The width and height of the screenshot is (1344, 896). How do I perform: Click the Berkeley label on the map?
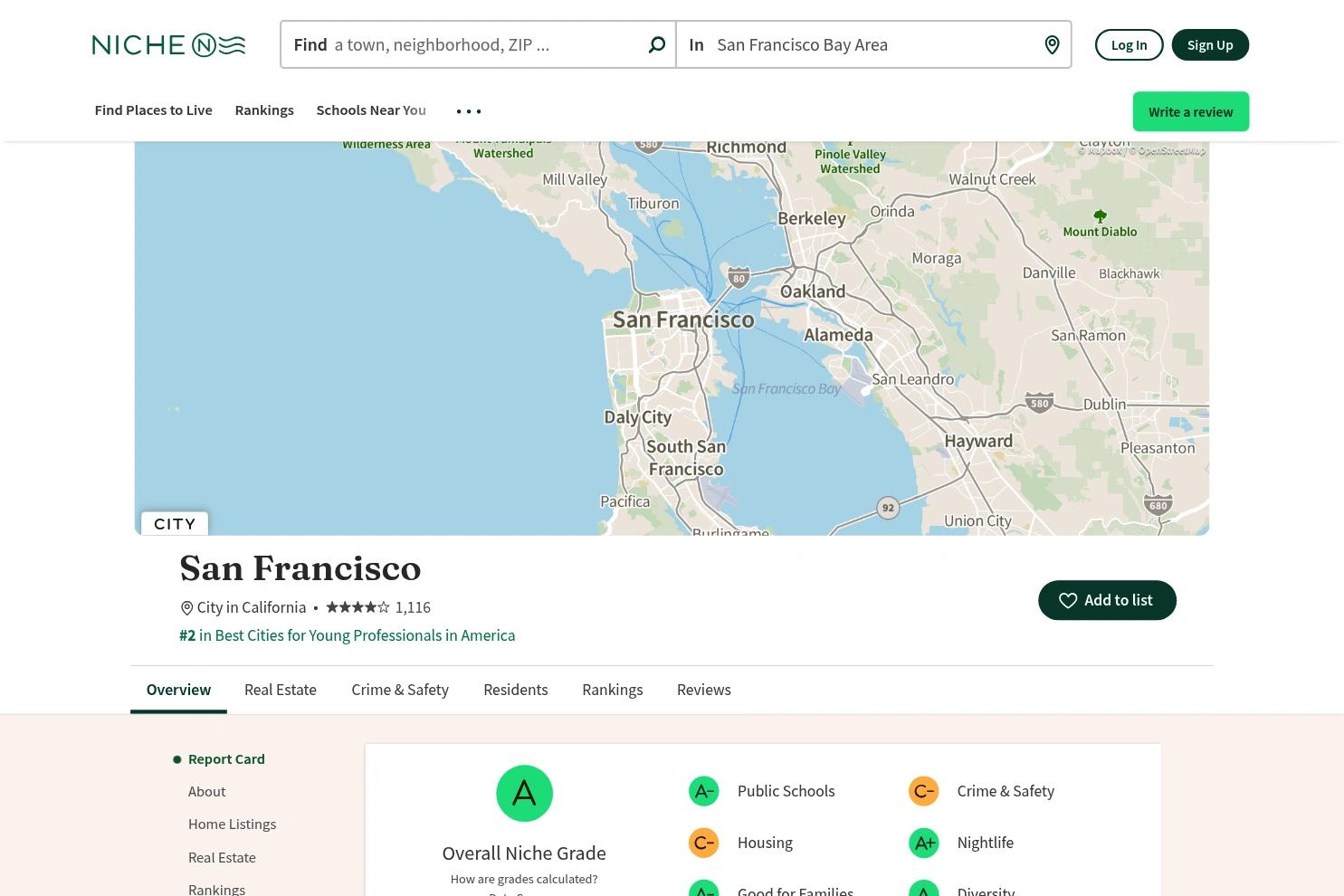point(812,218)
